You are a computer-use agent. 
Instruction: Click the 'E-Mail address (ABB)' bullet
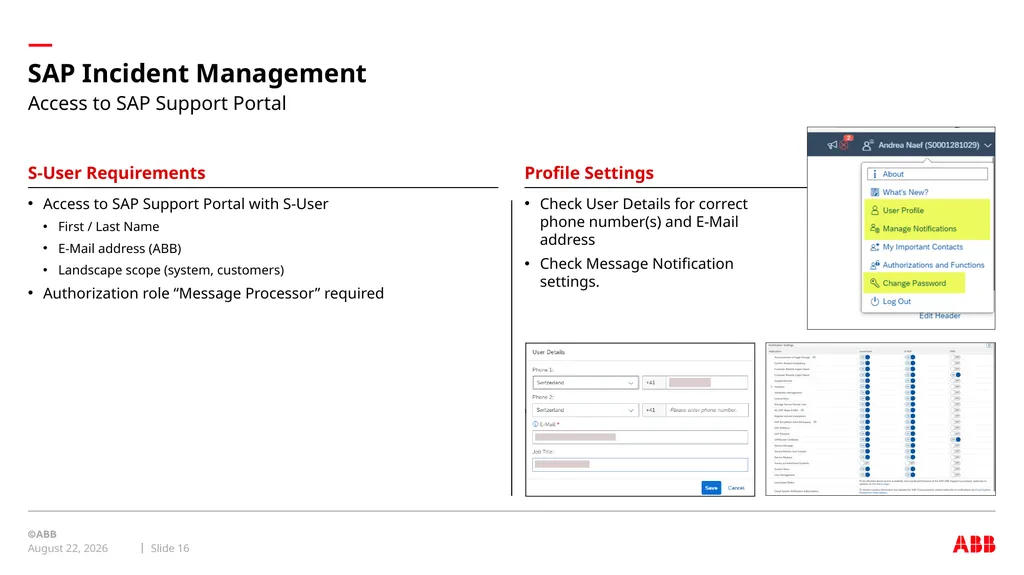[x=120, y=248]
